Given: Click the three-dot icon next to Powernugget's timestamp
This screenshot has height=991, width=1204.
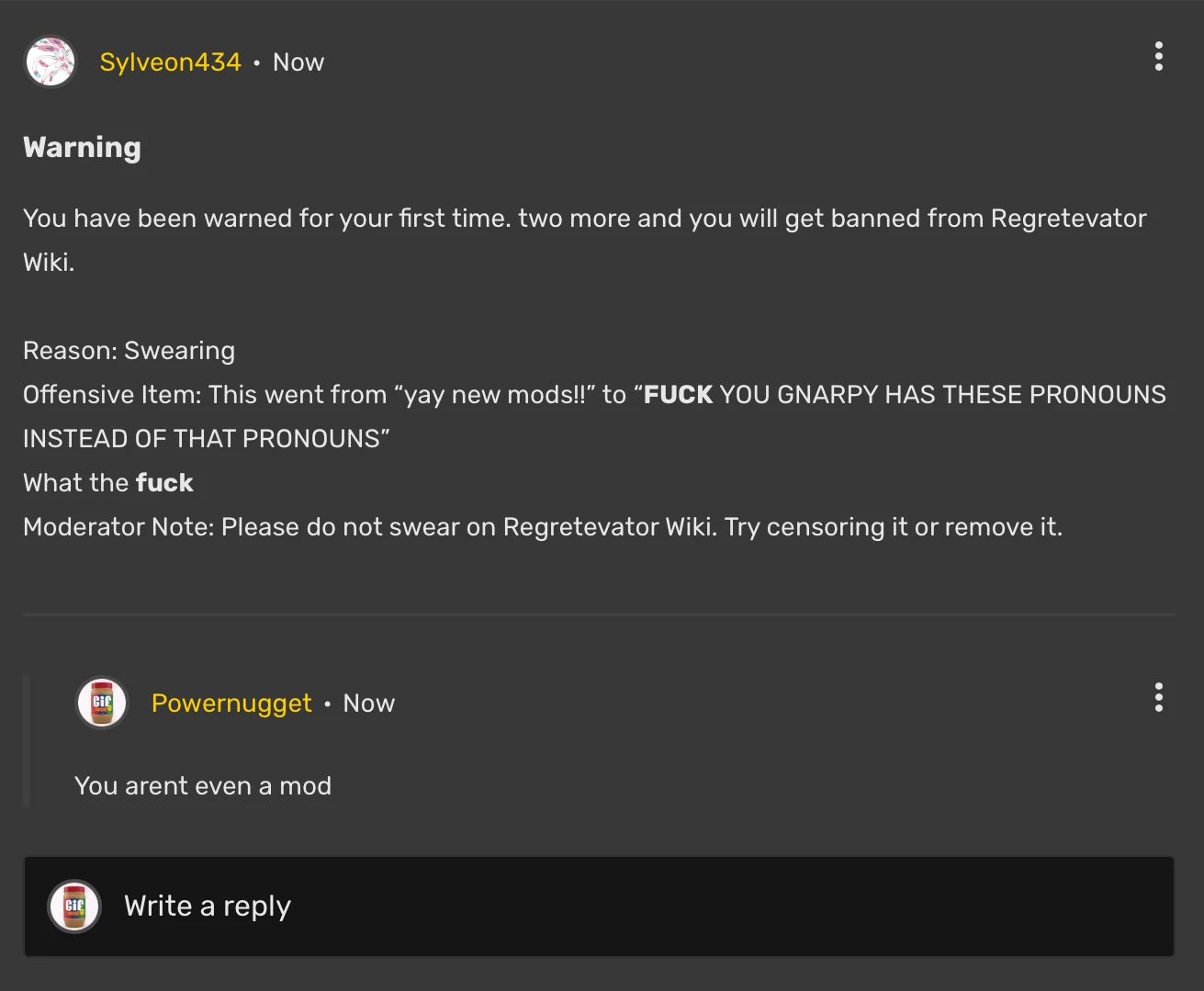Looking at the screenshot, I should point(1158,698).
